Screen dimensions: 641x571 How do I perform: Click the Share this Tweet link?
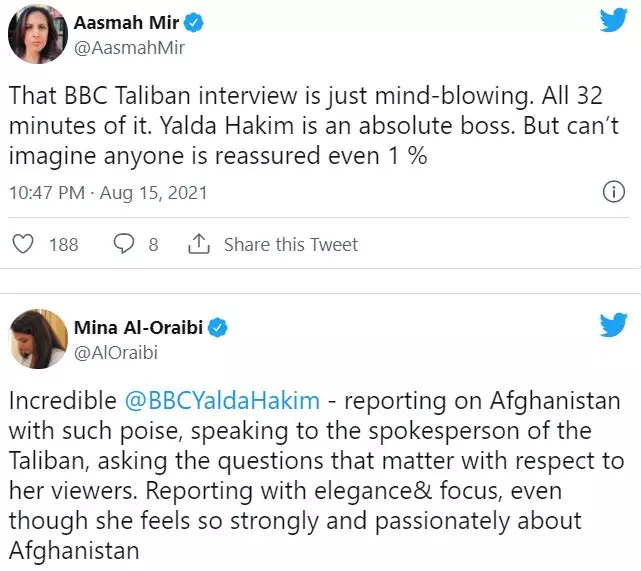(290, 244)
